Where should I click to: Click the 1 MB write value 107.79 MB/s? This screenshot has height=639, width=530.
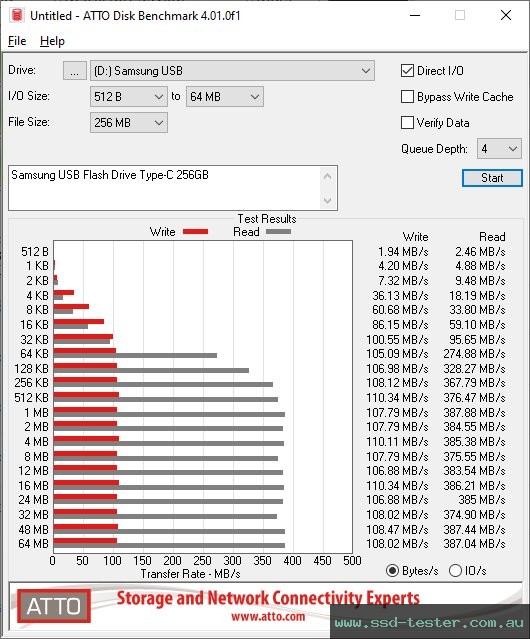(x=397, y=412)
